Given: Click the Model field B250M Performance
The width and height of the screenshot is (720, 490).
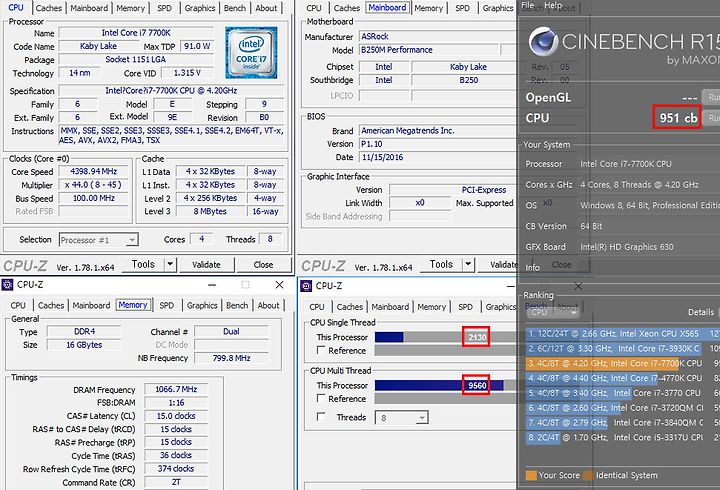Looking at the screenshot, I should click(x=428, y=50).
